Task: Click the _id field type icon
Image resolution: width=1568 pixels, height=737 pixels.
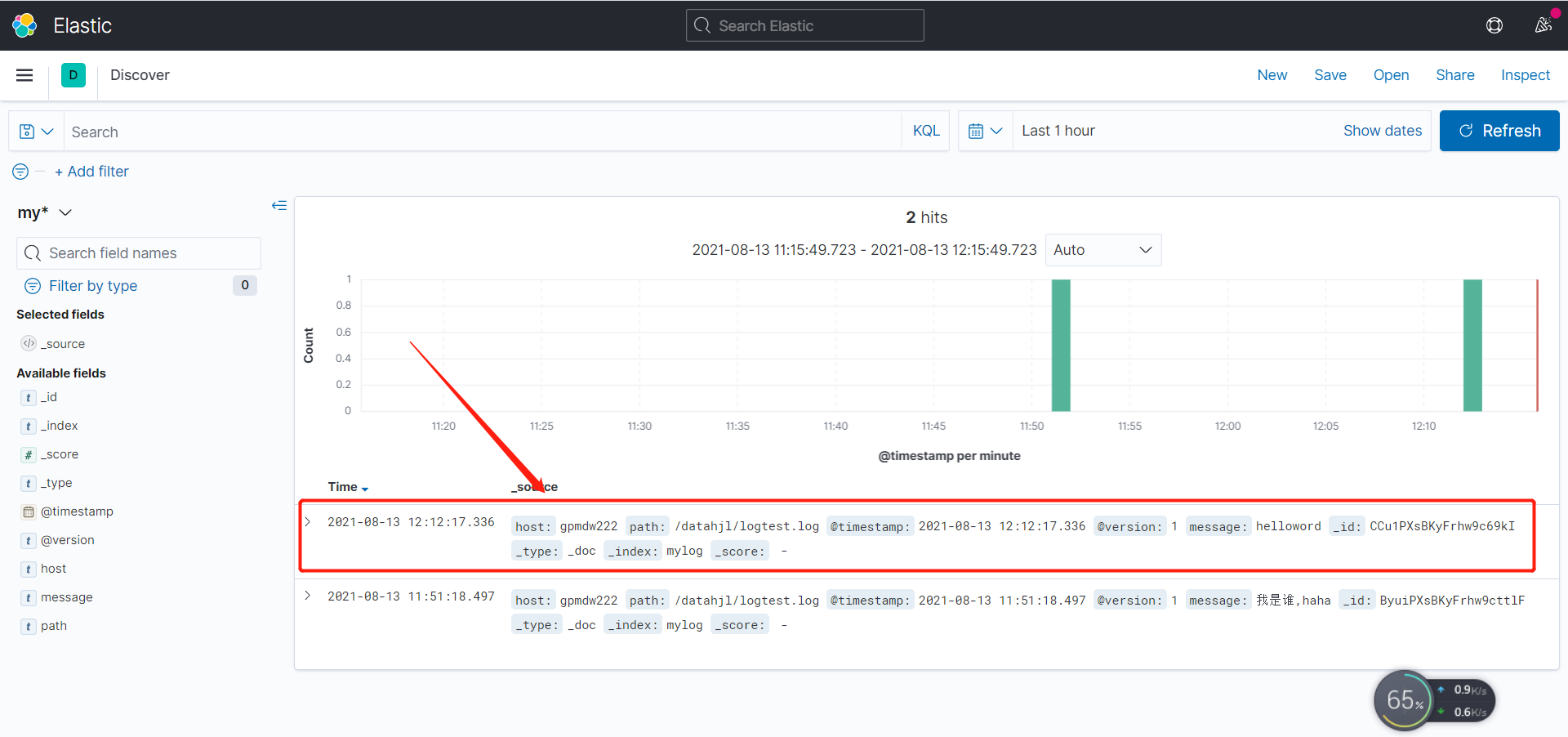Action: click(x=29, y=398)
